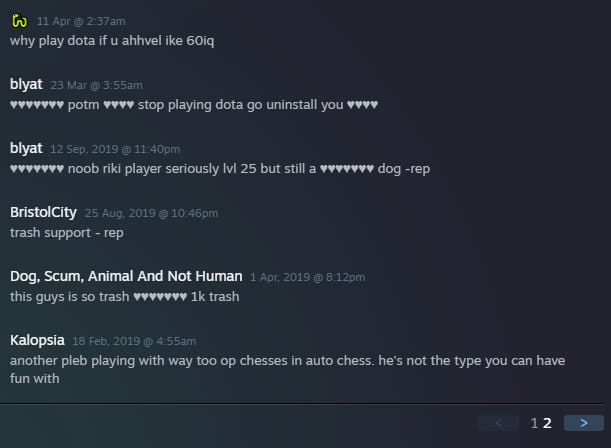
Task: Open page 1 of comments
Action: coord(534,423)
